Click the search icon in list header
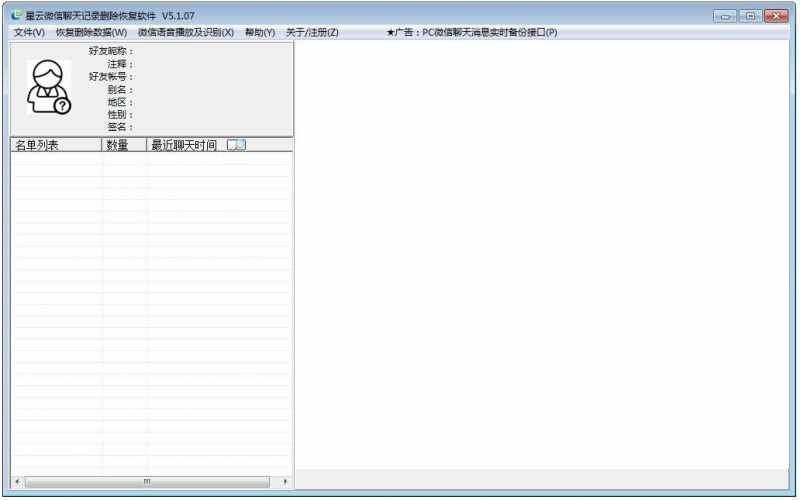Screen dimensions: 800x500 [x=236, y=145]
